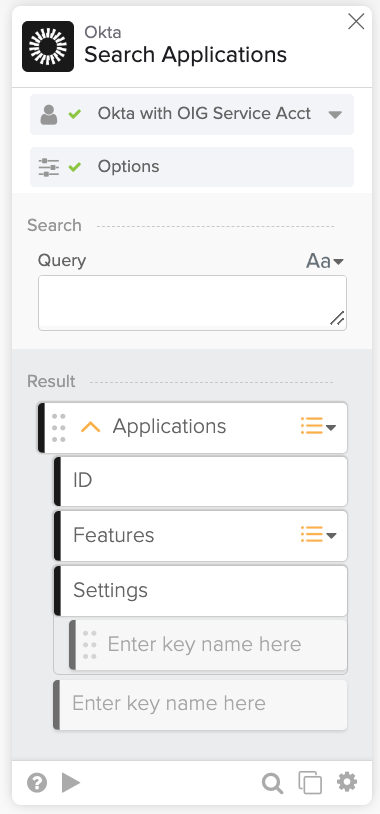Select the ID output field
The height and width of the screenshot is (814, 380).
(200, 481)
